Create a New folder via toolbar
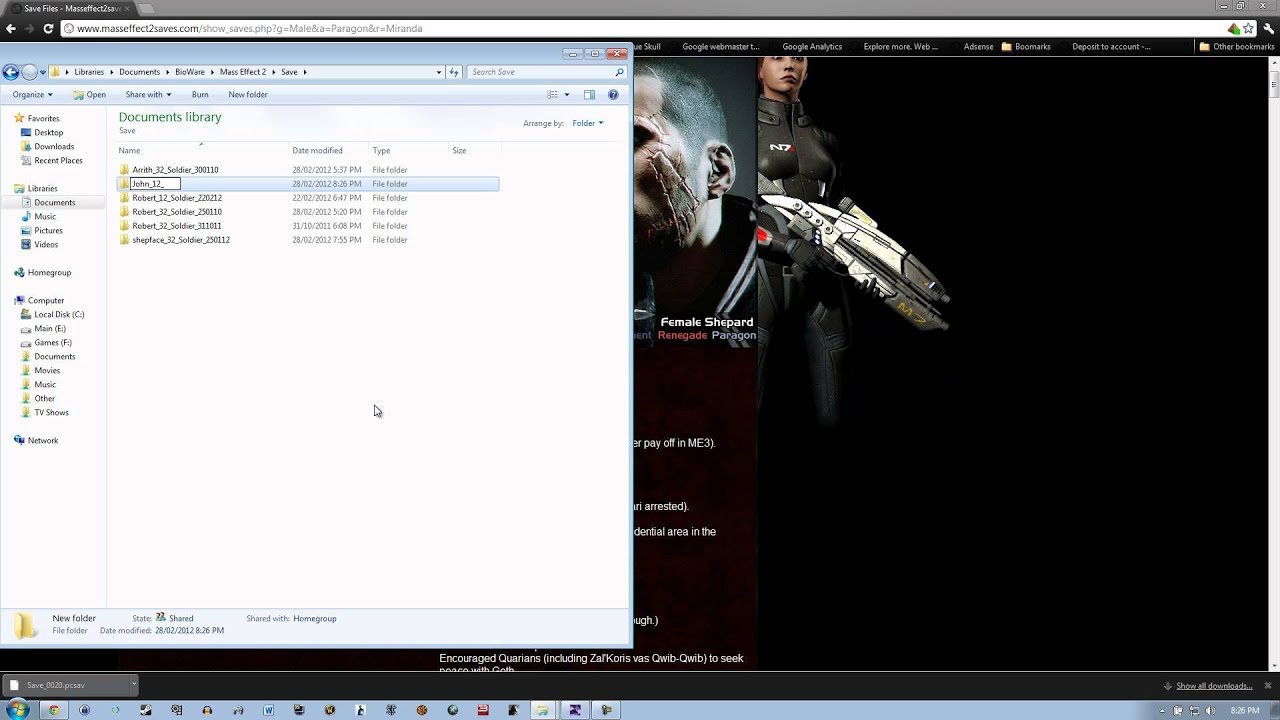This screenshot has width=1280, height=720. pos(248,95)
